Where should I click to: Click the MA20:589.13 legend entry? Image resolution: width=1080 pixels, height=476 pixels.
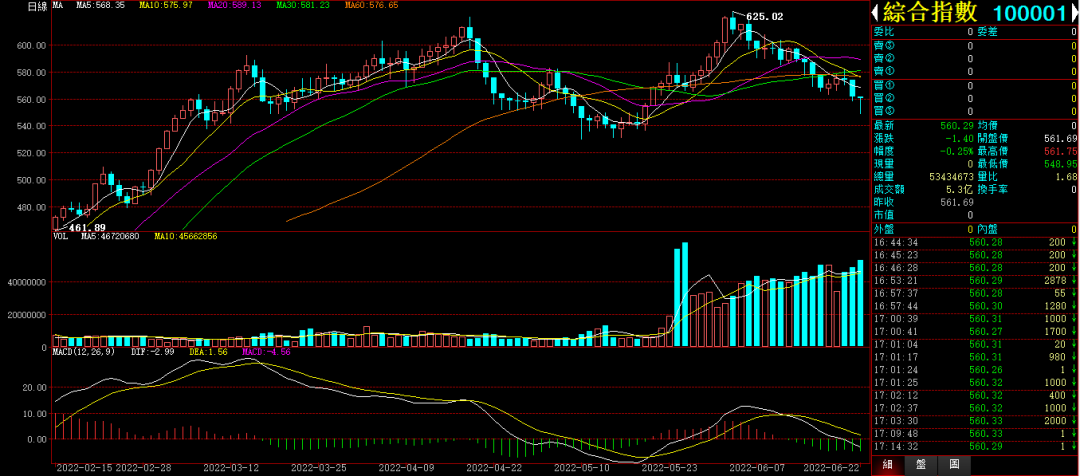tap(233, 6)
